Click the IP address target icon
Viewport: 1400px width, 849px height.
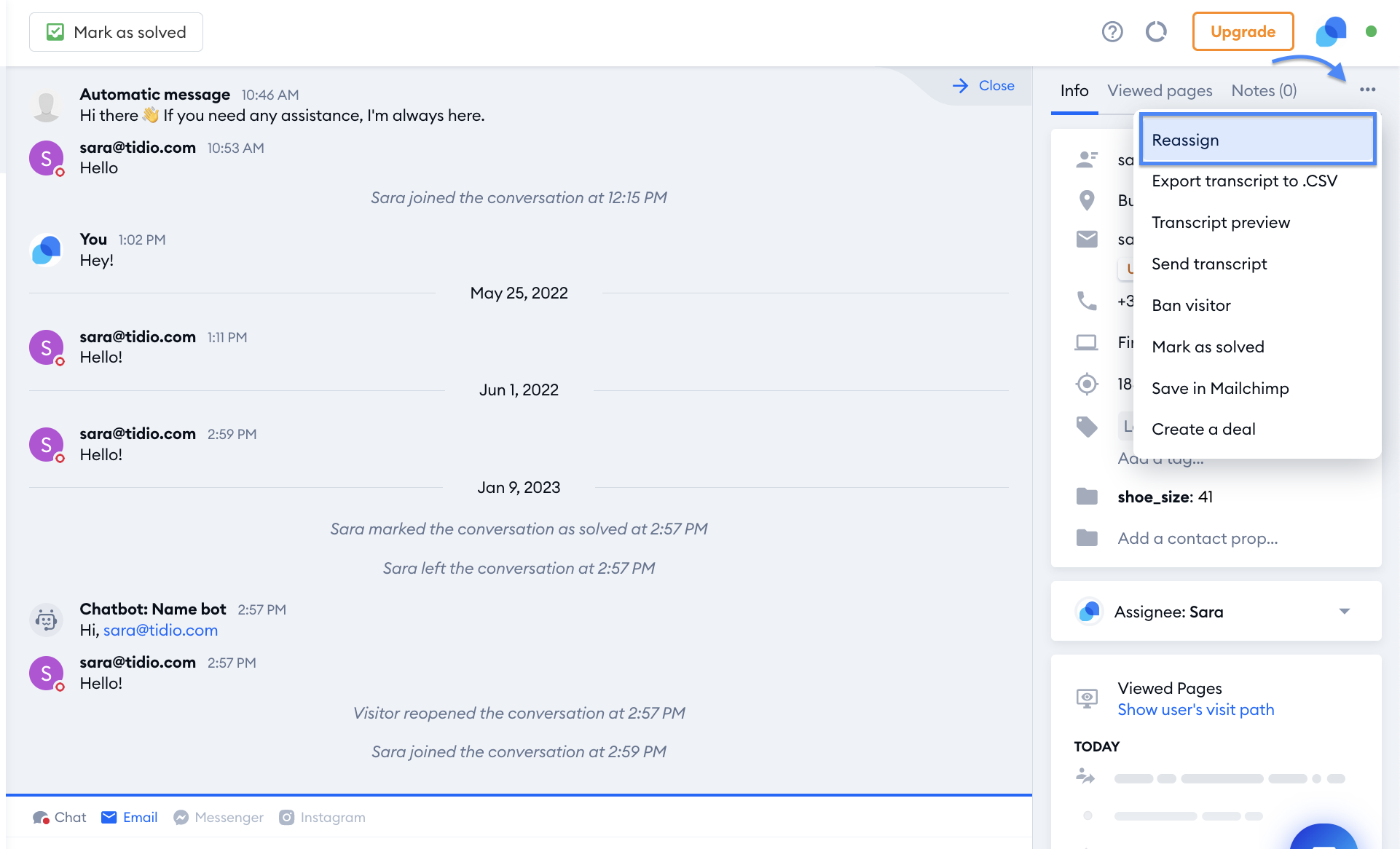pyautogui.click(x=1087, y=384)
